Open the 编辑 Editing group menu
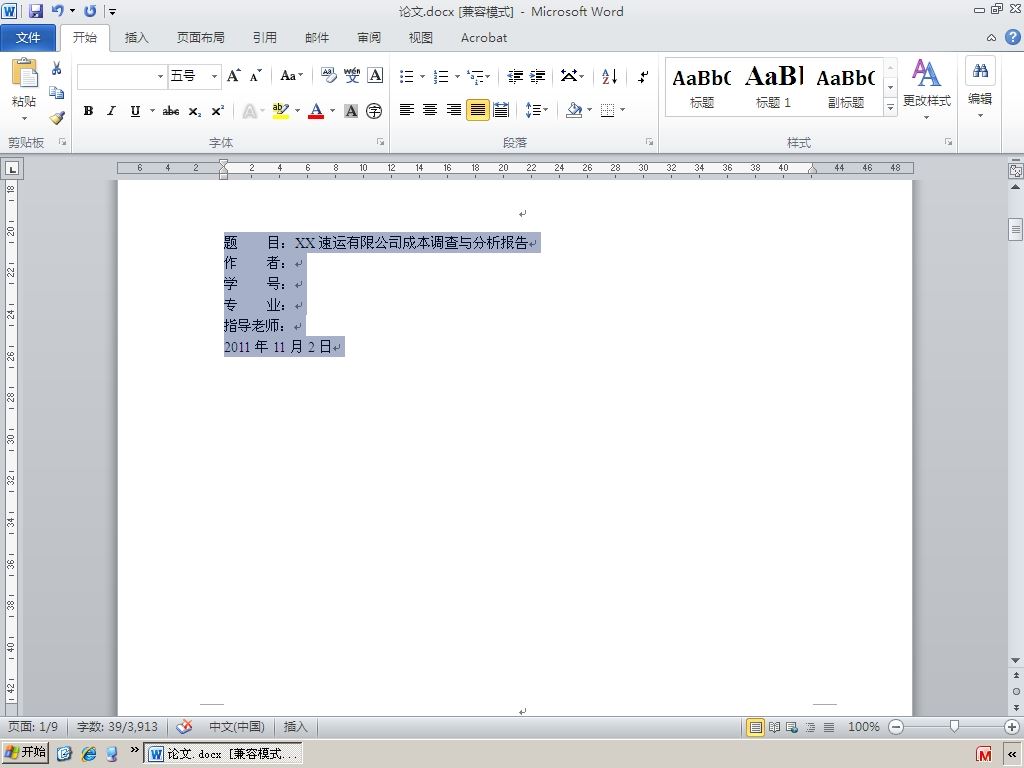 tap(980, 88)
